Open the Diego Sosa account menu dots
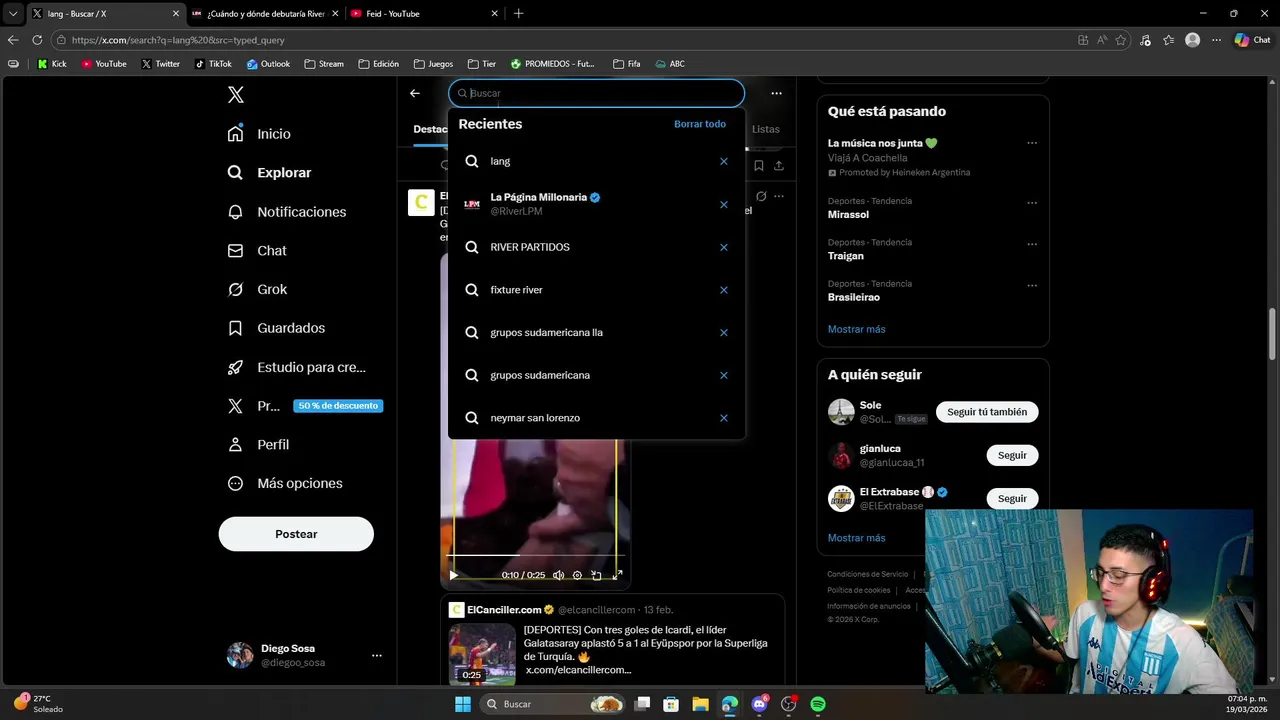This screenshot has width=1280, height=720. 377,656
